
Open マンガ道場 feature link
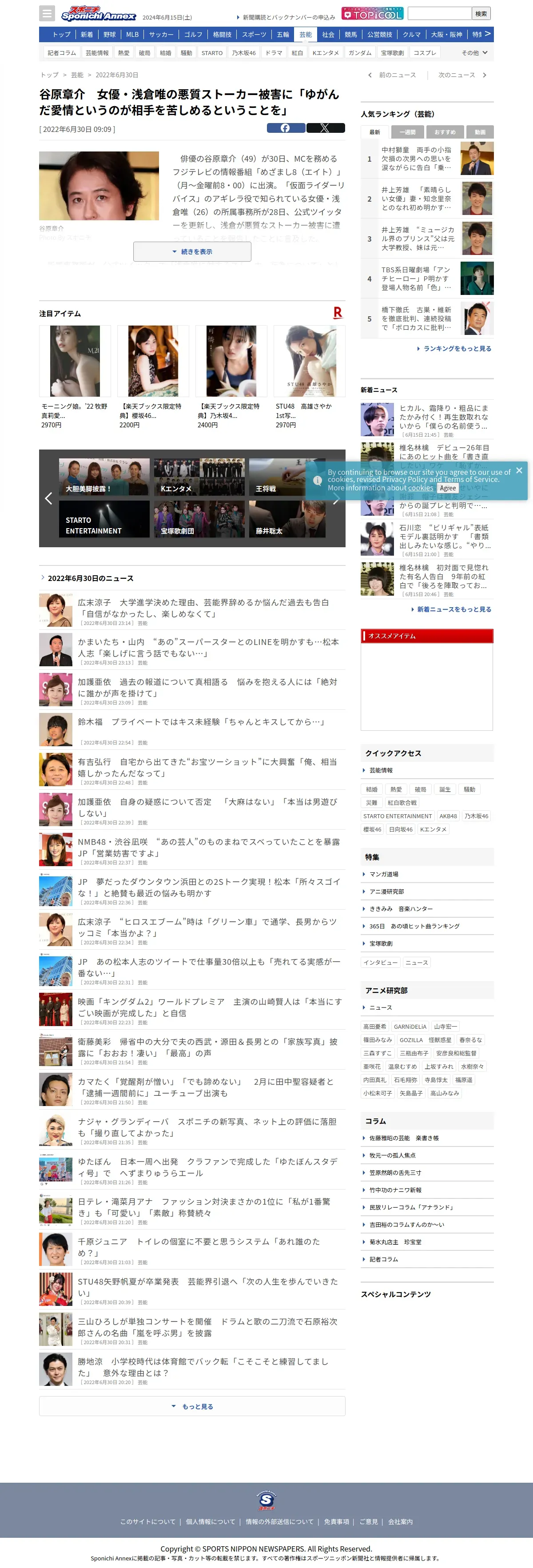384,874
